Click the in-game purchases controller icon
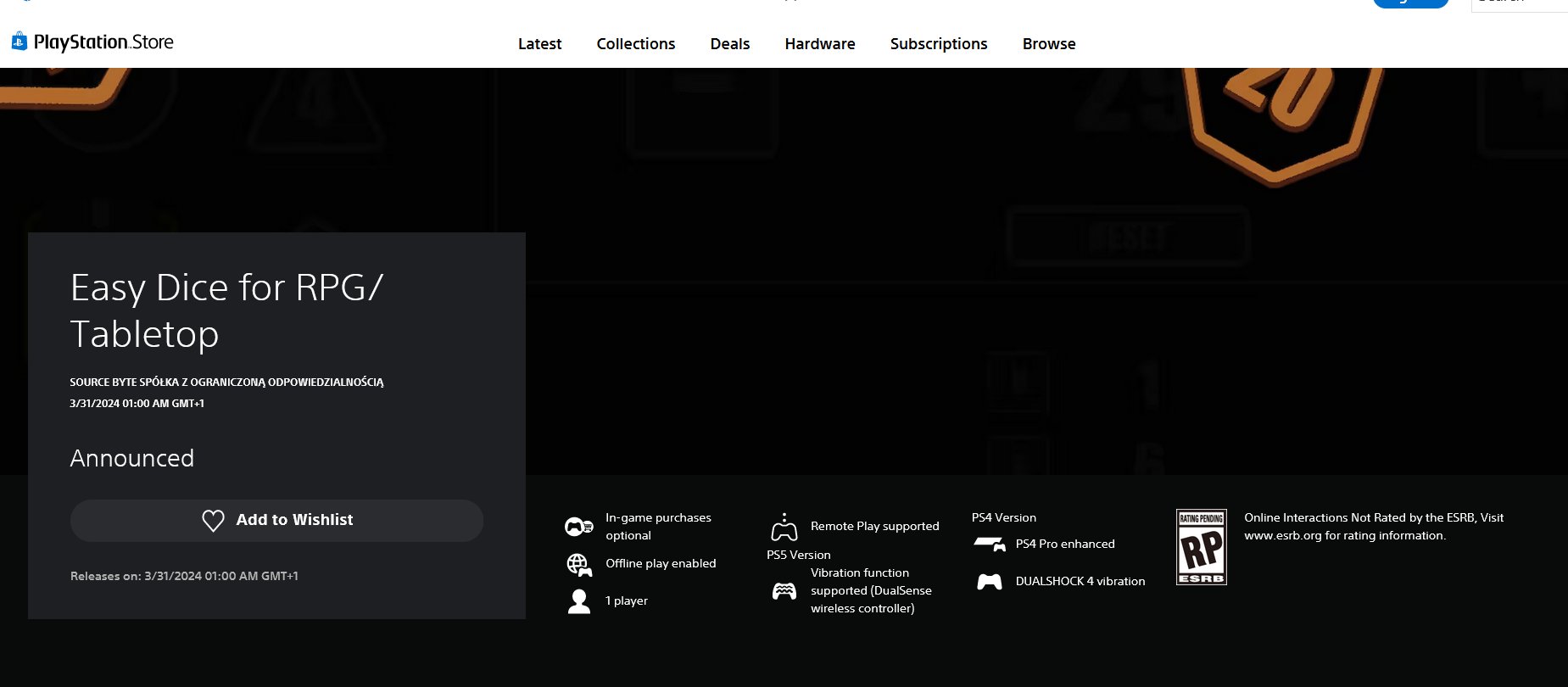 [x=579, y=527]
